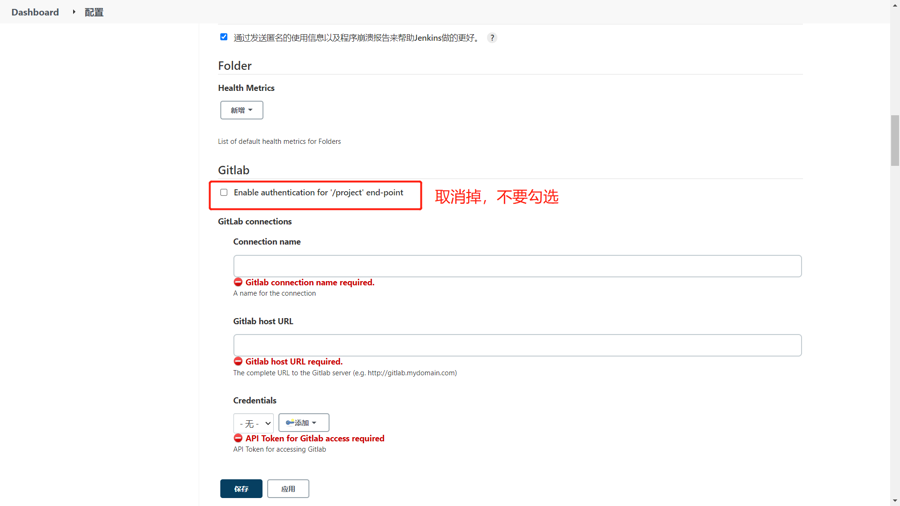This screenshot has width=900, height=506.
Task: Focus the Connection name text field
Action: pos(517,266)
